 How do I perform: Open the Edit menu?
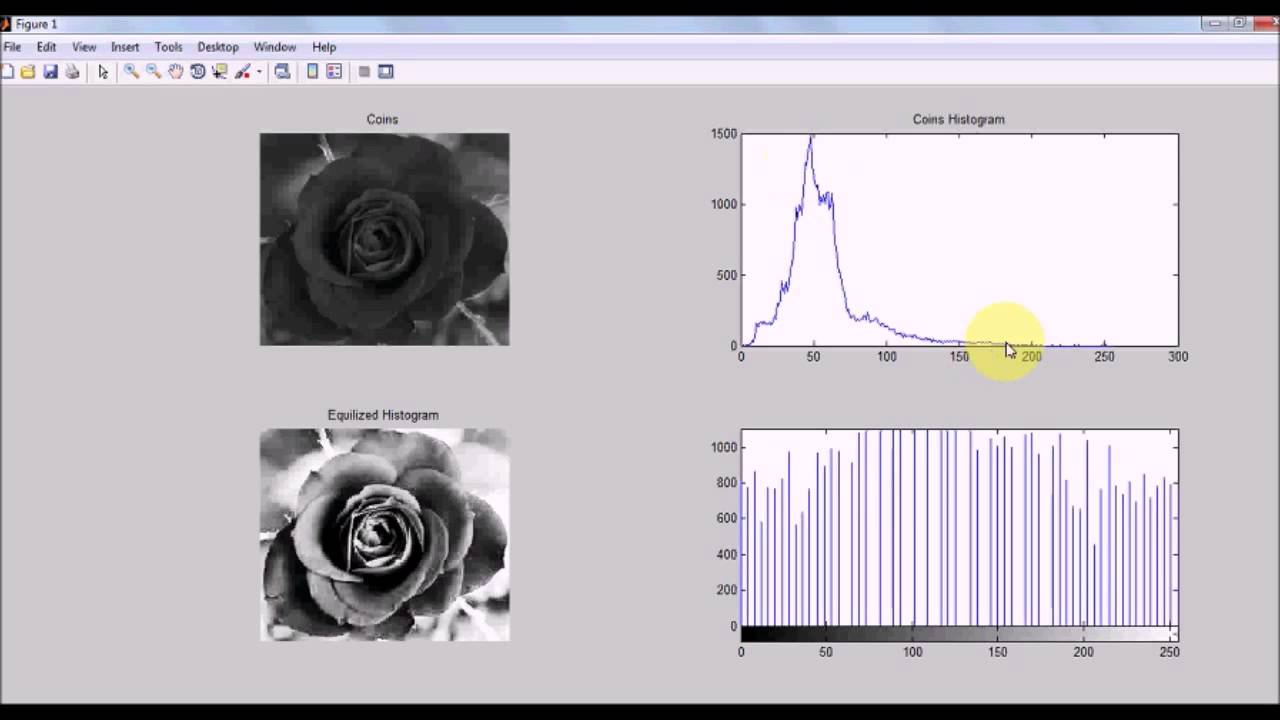[46, 47]
